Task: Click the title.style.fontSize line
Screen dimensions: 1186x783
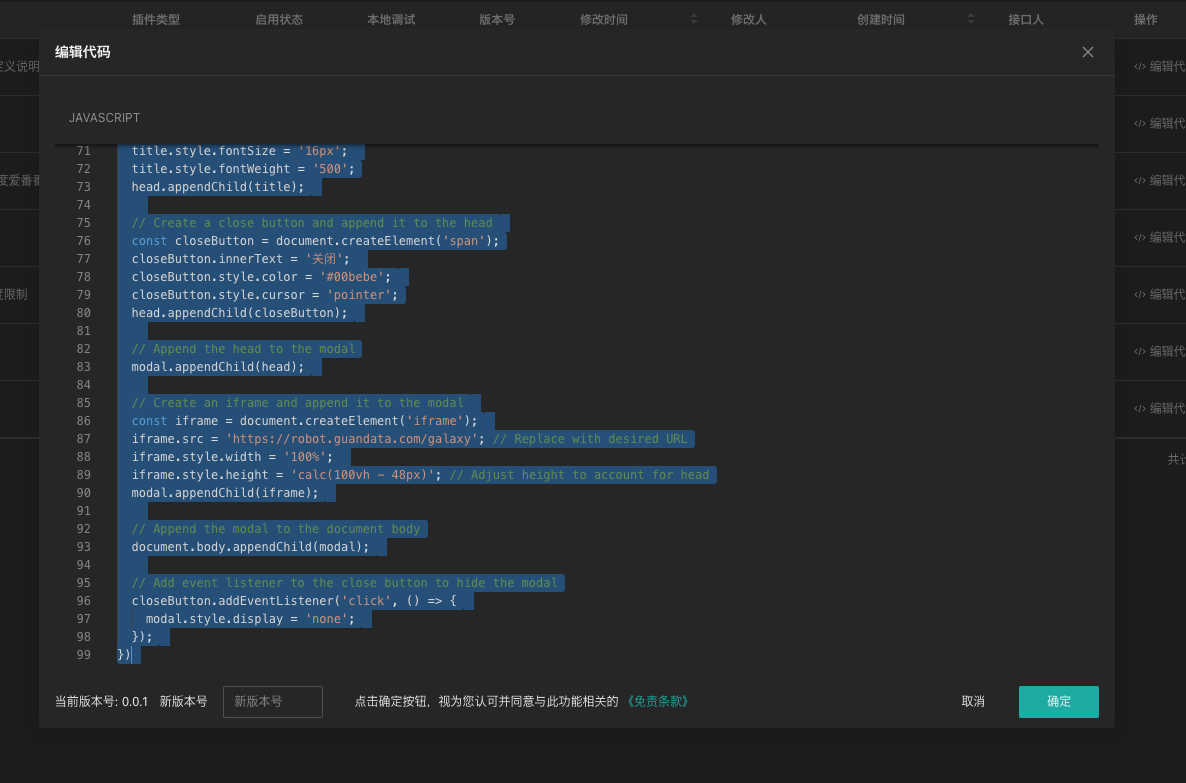Action: 239,151
